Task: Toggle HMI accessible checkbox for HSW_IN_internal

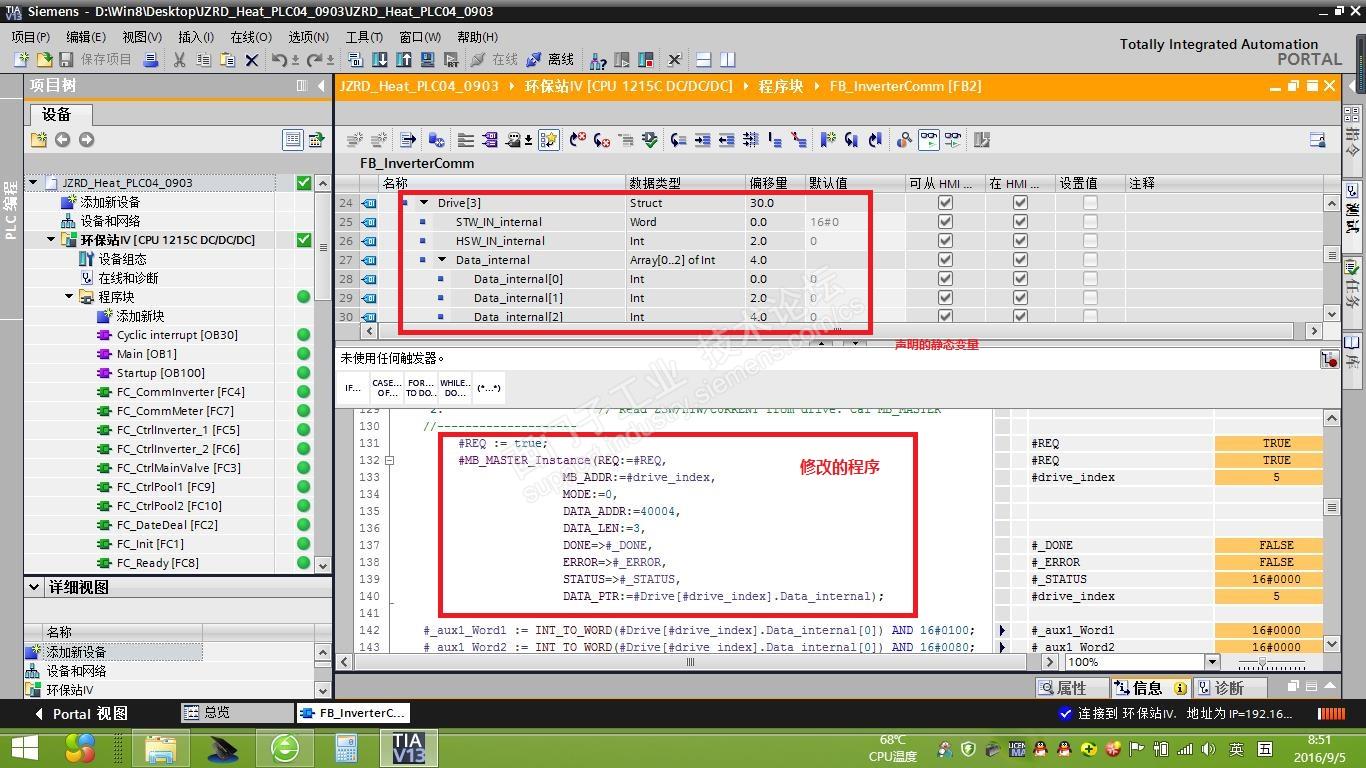Action: (945, 241)
